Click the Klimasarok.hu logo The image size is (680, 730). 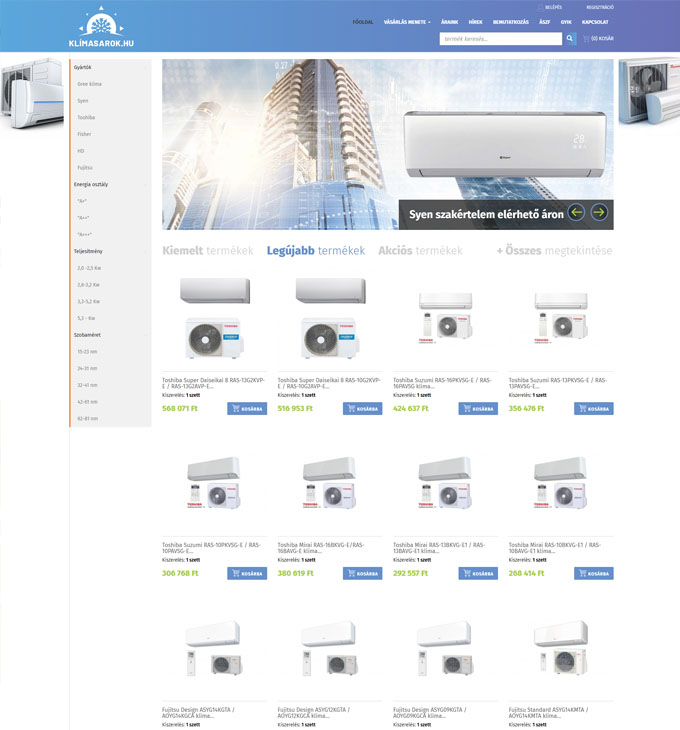click(101, 27)
